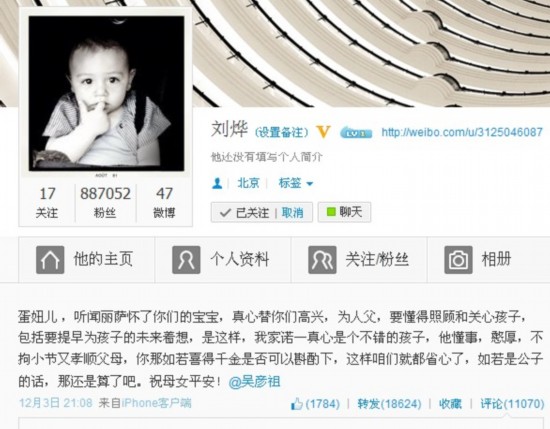Click the house icon beside 他的主页

pos(50,260)
